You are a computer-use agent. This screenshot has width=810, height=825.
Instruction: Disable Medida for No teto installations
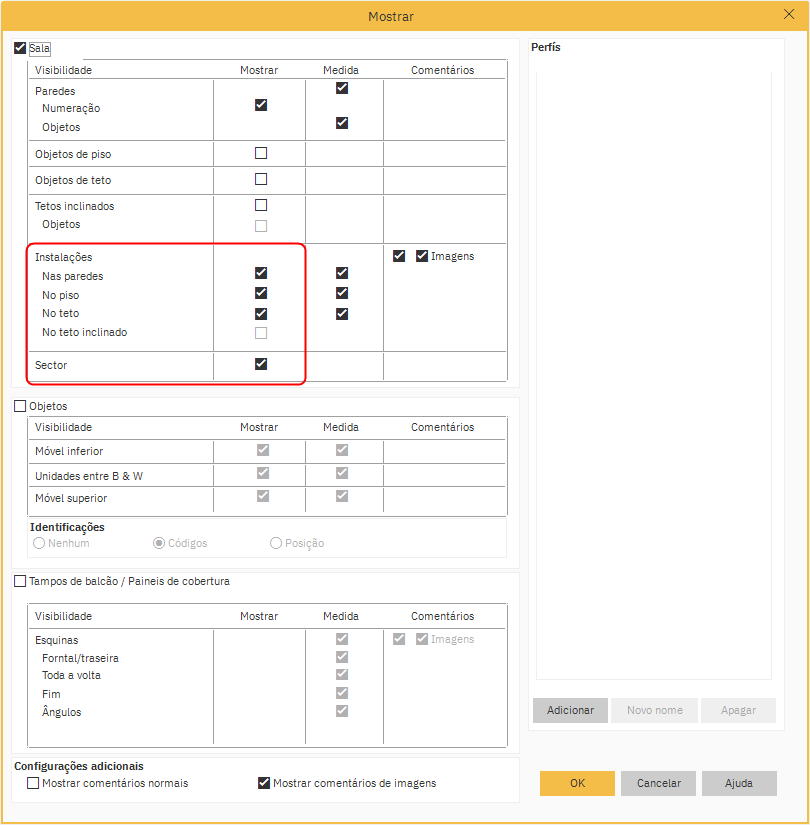tap(342, 313)
